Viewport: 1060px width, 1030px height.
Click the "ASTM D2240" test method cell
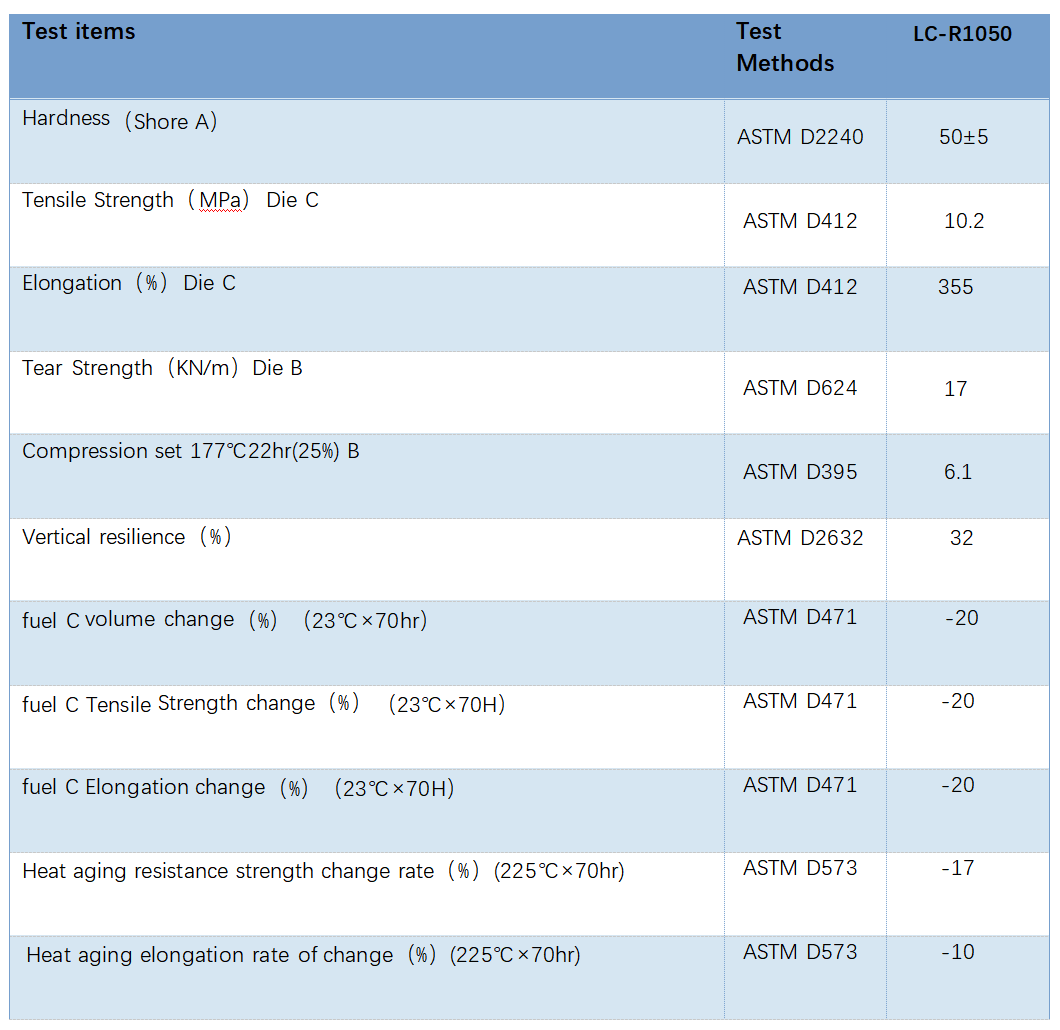click(x=800, y=137)
